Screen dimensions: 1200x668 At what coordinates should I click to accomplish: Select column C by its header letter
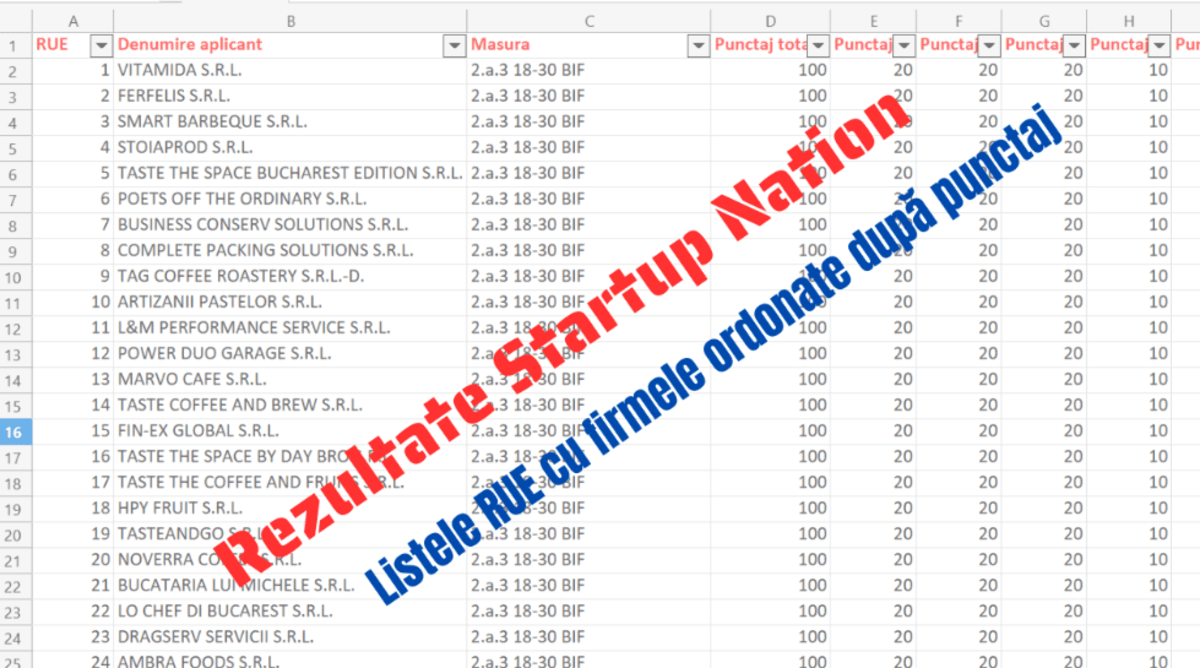pyautogui.click(x=589, y=21)
